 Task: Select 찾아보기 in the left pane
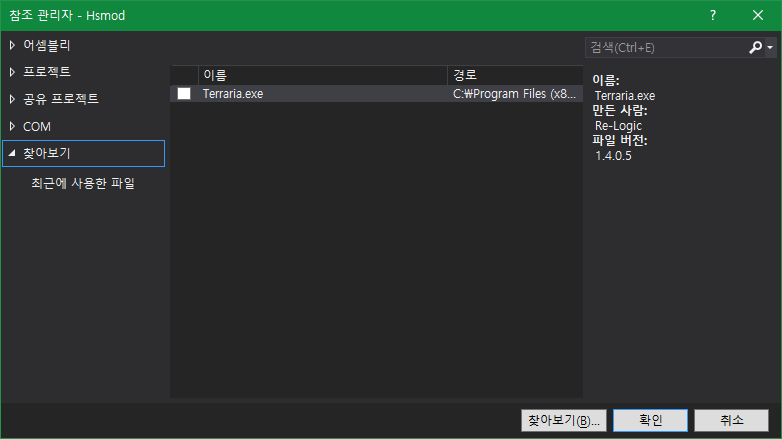tap(83, 153)
